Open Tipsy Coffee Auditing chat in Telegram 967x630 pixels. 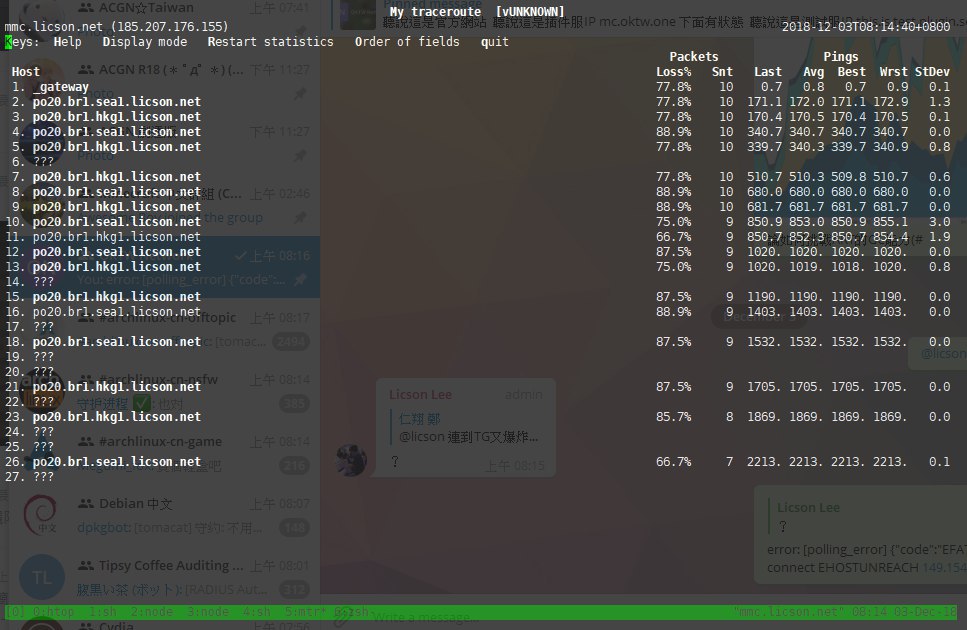[x=164, y=577]
